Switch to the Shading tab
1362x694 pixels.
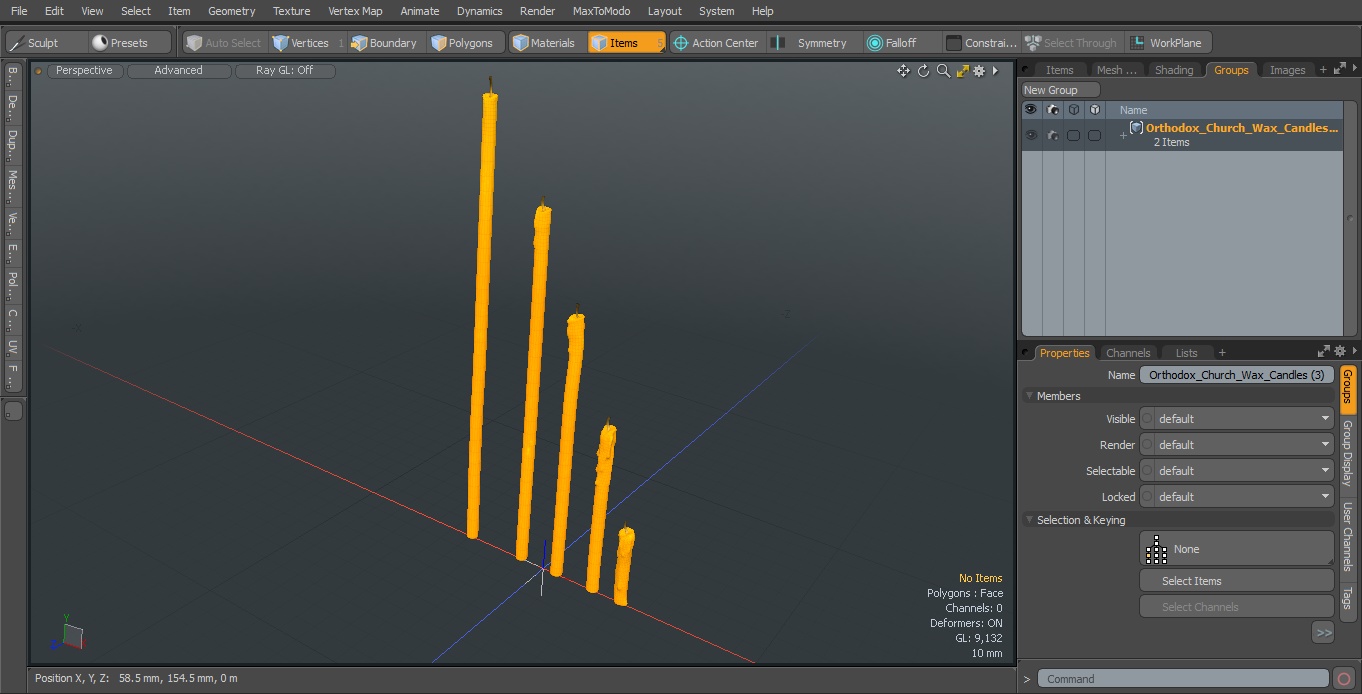pos(1173,70)
